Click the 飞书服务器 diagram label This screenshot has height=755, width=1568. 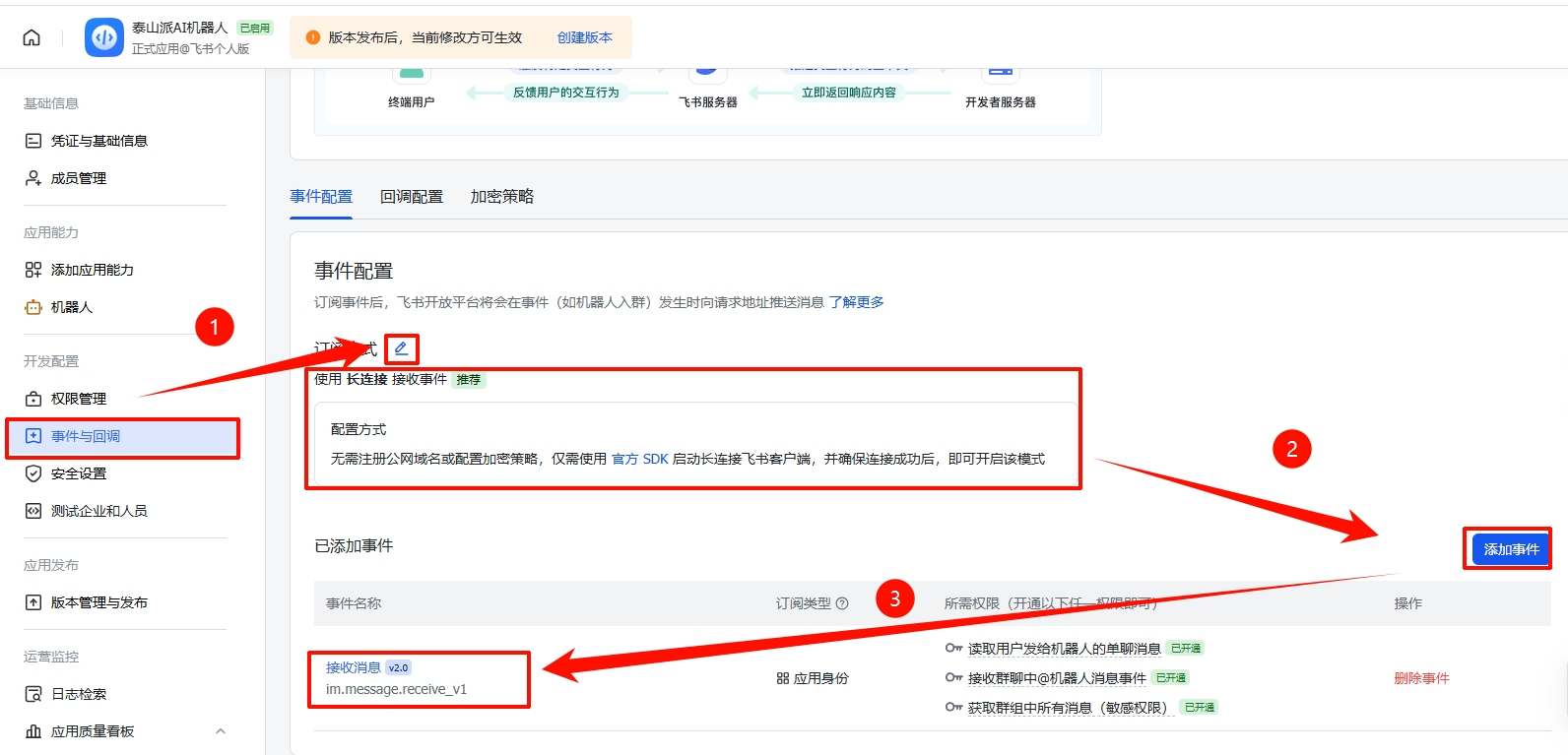click(708, 102)
